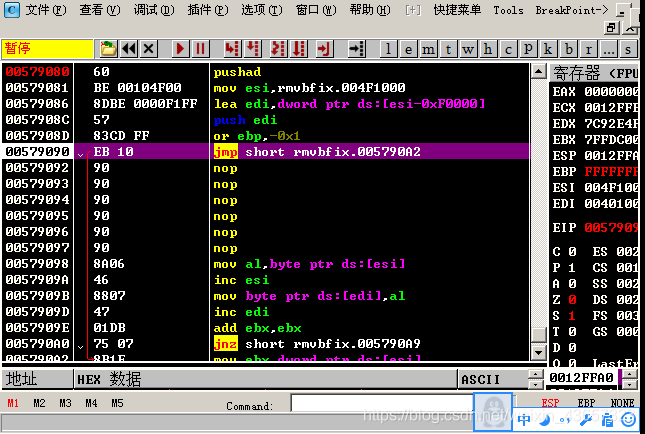The image size is (645, 434).
Task: Select the jmp short rmvbfix.005790A2 row
Action: click(x=266, y=151)
